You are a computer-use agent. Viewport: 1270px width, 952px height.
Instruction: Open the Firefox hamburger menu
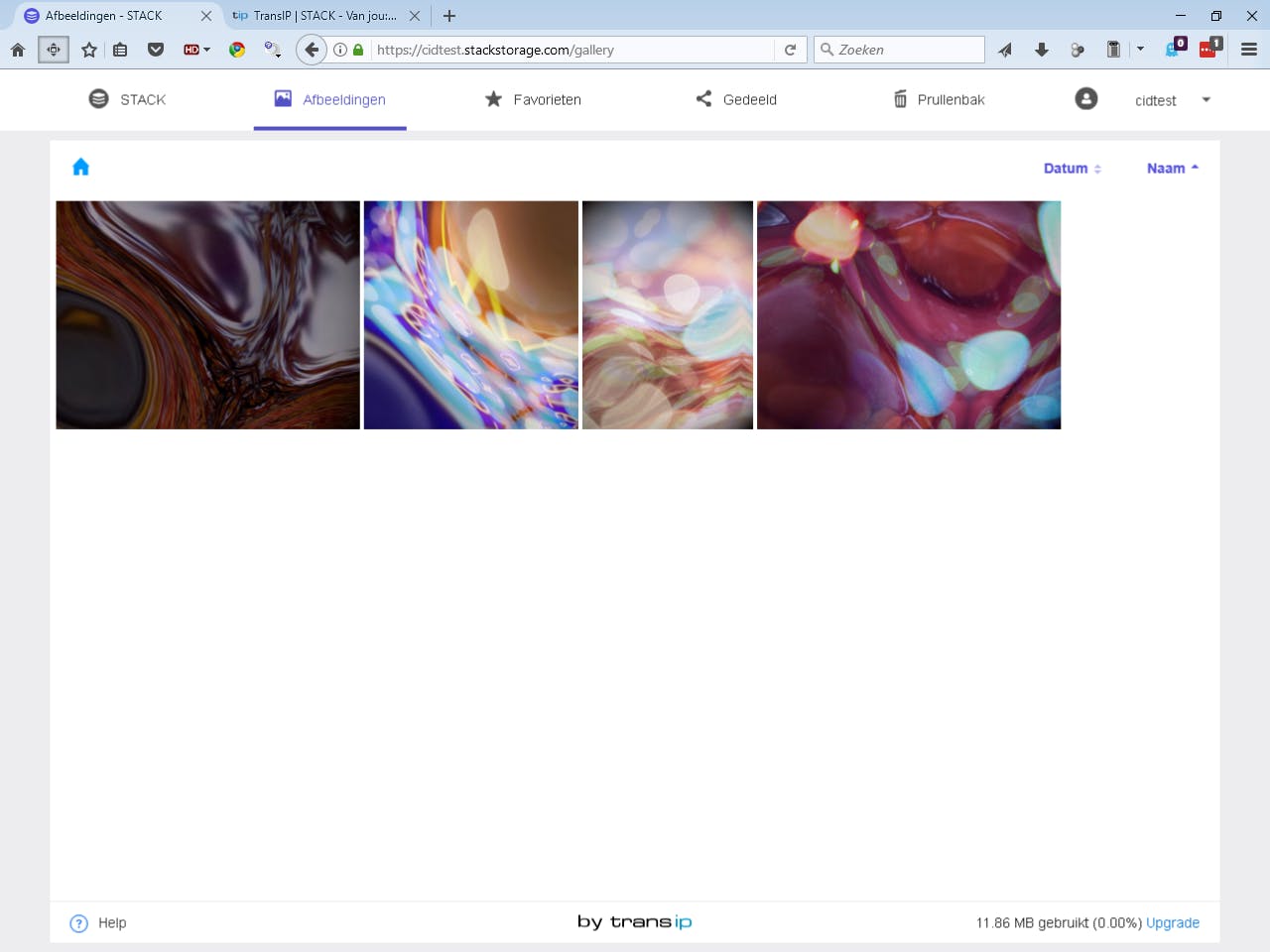[1249, 50]
